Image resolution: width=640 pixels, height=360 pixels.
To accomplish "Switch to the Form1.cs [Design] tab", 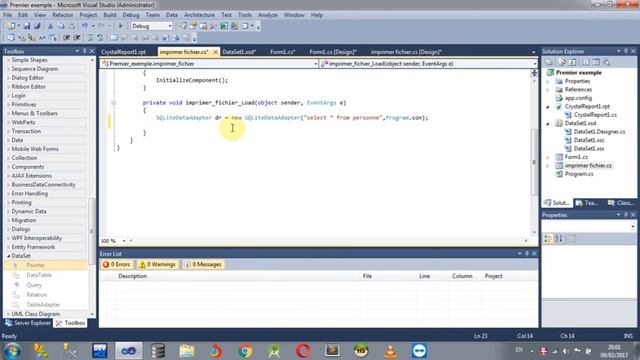I will tap(333, 52).
